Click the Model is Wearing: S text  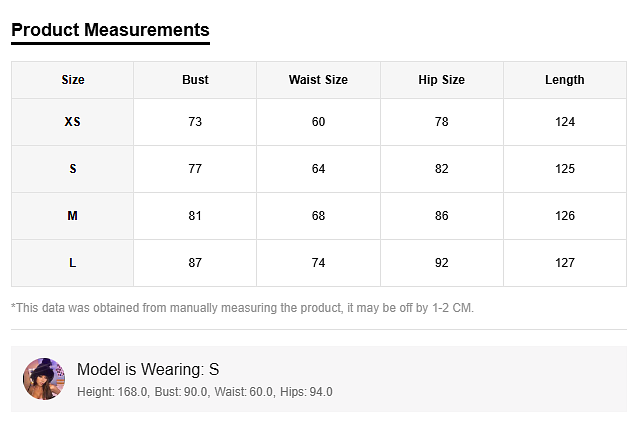click(148, 370)
